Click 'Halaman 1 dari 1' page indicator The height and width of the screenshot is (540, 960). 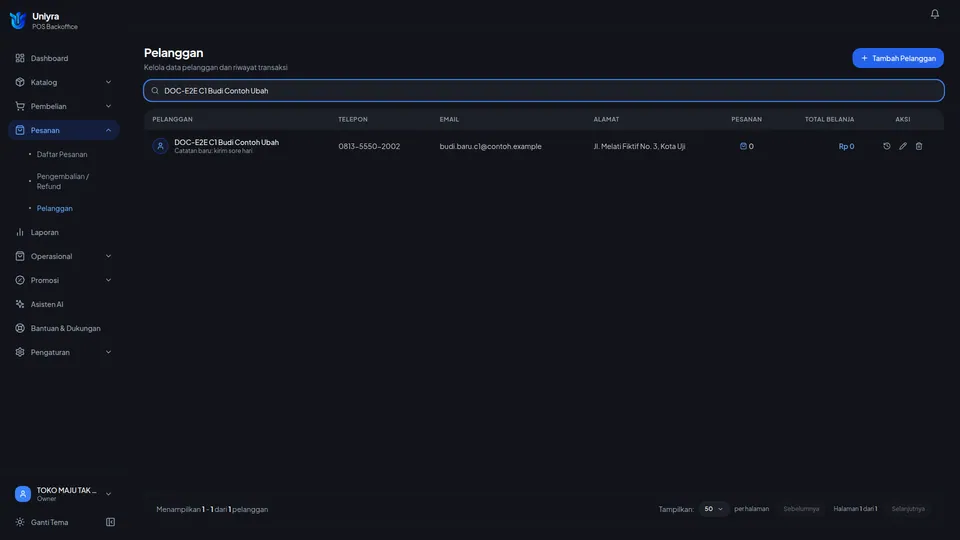click(x=855, y=509)
